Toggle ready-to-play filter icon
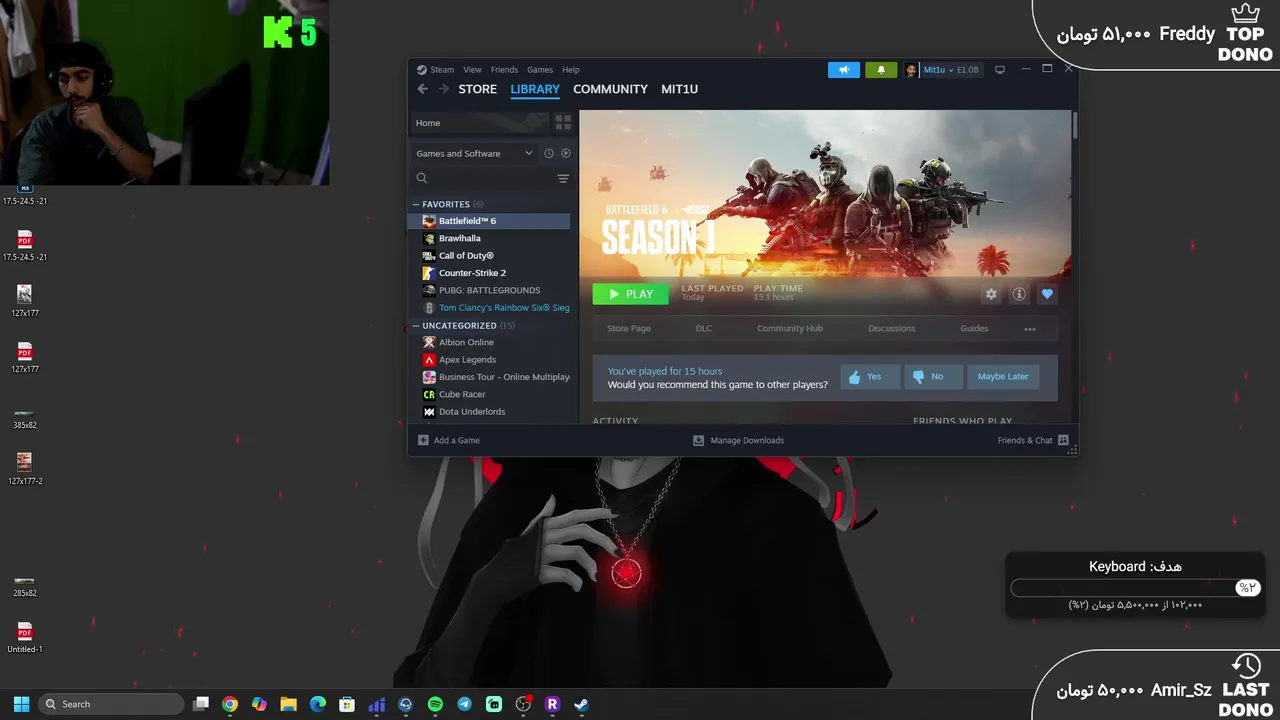1280x720 pixels. 566,153
